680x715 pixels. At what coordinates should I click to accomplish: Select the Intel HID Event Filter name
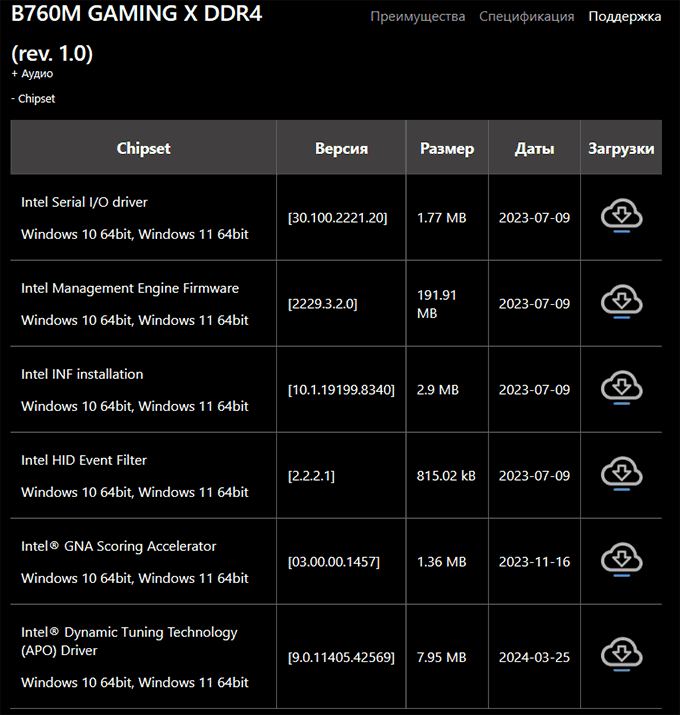84,460
